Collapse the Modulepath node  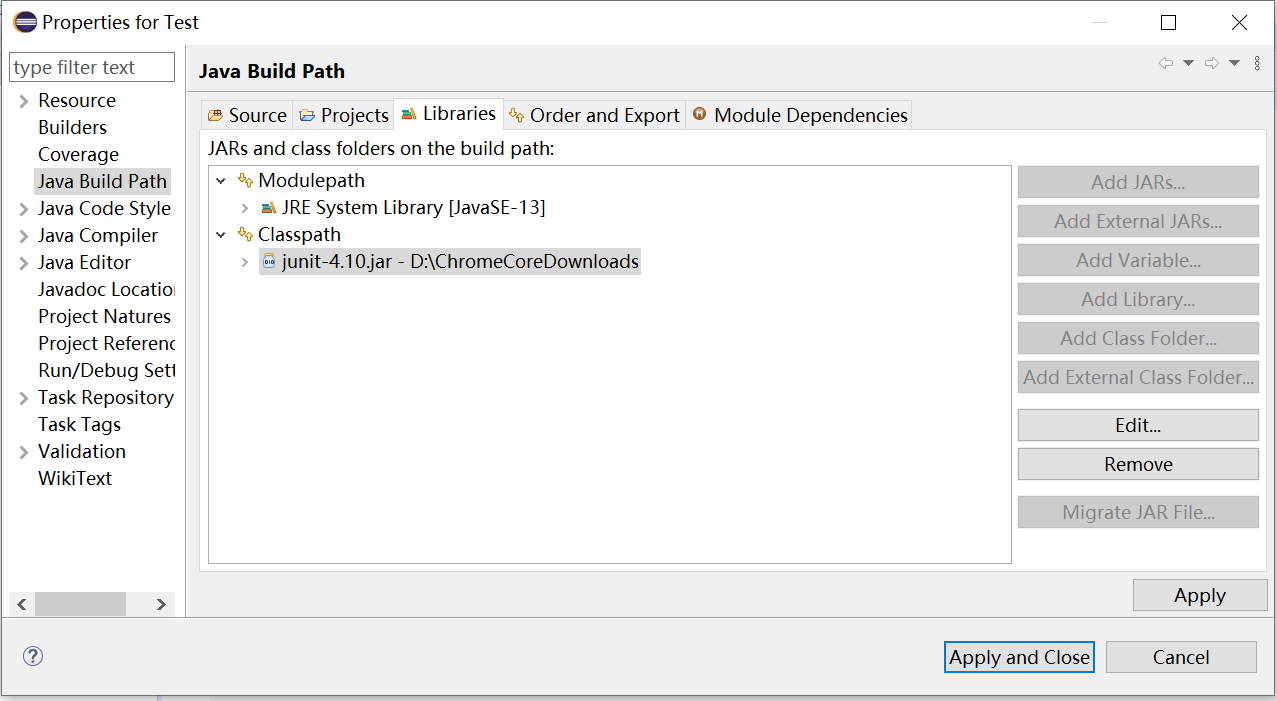tap(221, 181)
